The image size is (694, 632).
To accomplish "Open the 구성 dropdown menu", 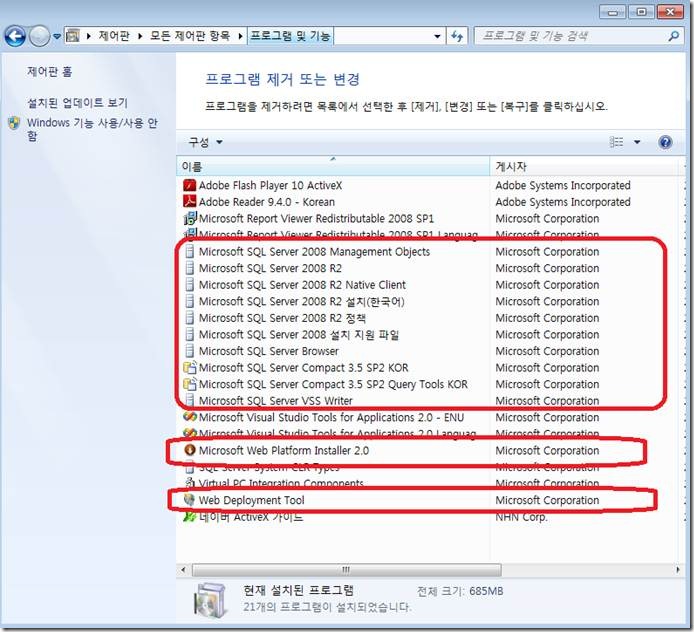I will tap(206, 142).
